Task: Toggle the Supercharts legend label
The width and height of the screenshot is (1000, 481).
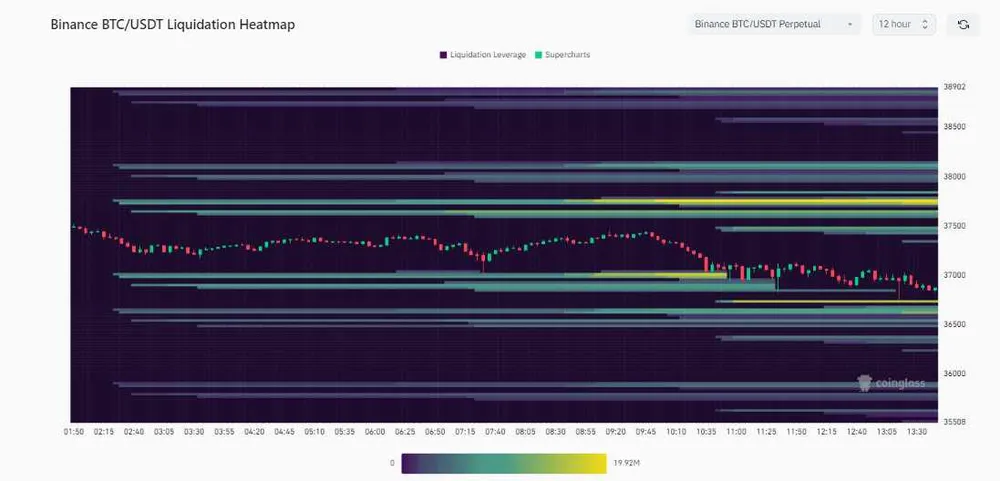Action: point(568,54)
